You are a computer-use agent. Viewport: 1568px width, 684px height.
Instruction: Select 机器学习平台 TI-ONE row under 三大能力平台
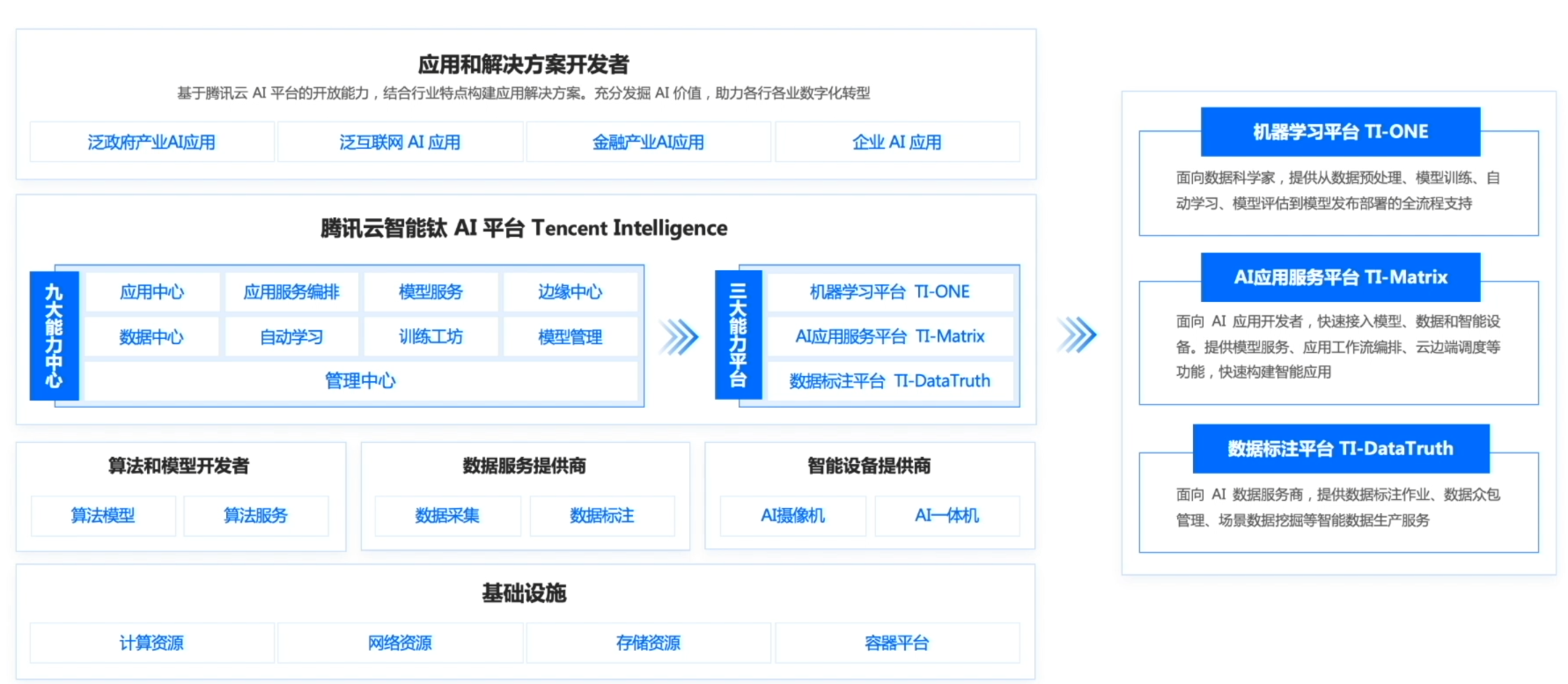click(890, 291)
